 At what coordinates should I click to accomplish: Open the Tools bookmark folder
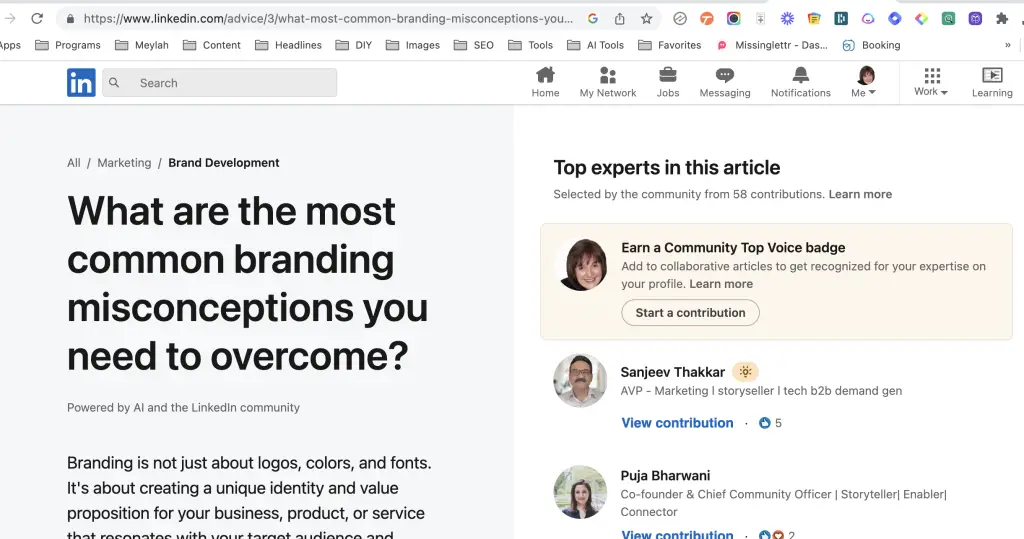pos(530,45)
